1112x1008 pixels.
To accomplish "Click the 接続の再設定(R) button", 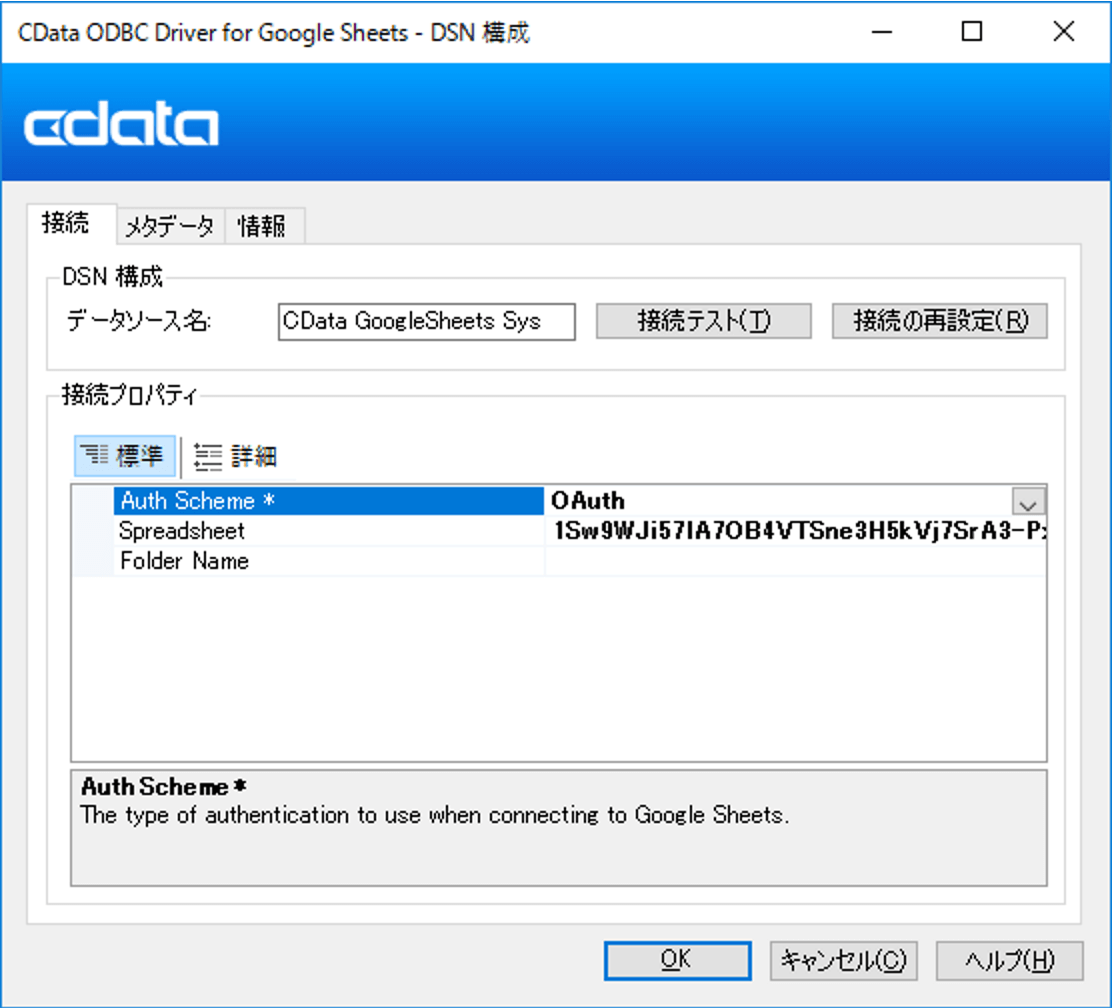I will [x=940, y=321].
